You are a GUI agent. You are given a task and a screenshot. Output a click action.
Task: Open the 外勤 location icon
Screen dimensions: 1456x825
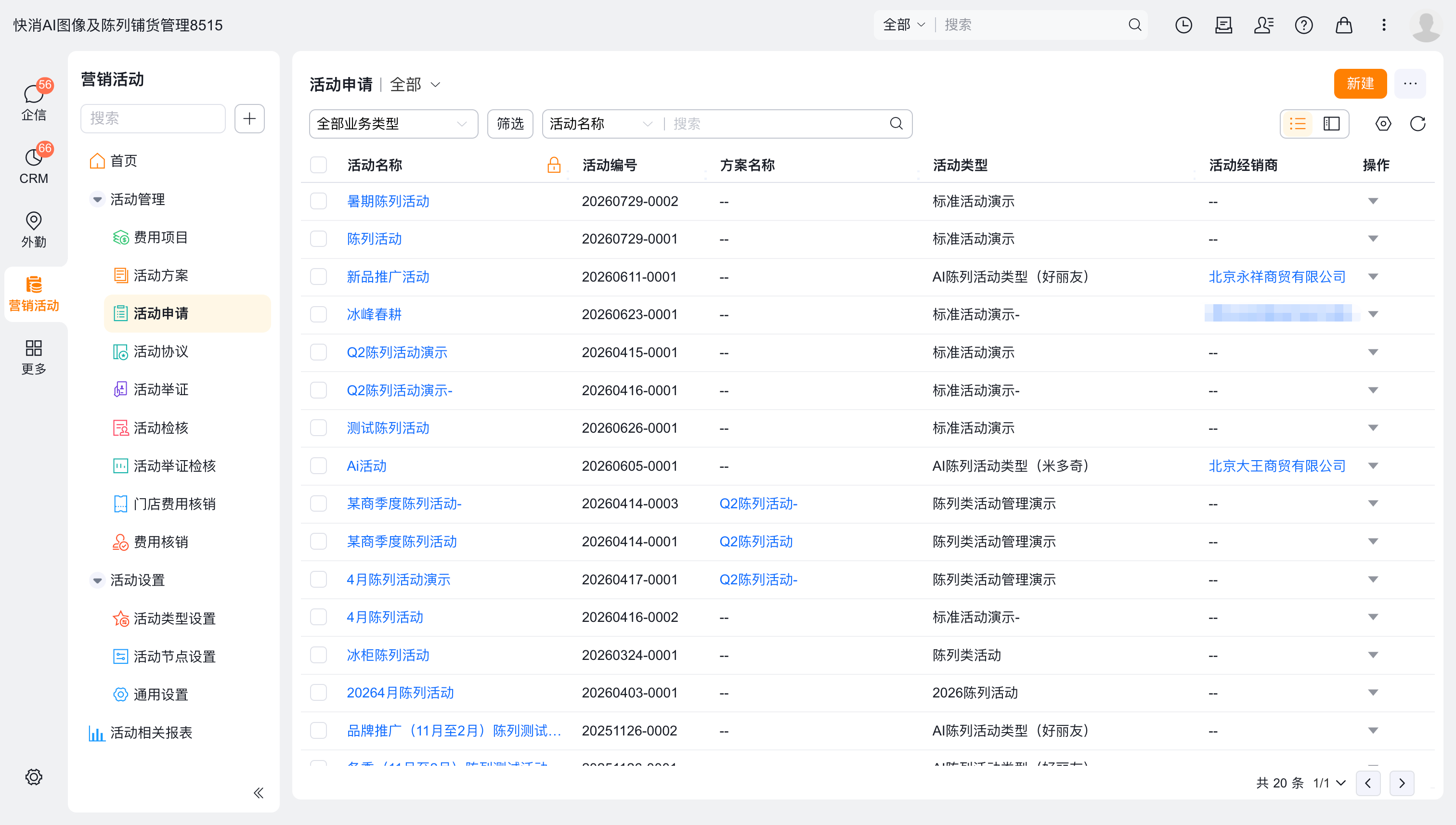(x=33, y=229)
